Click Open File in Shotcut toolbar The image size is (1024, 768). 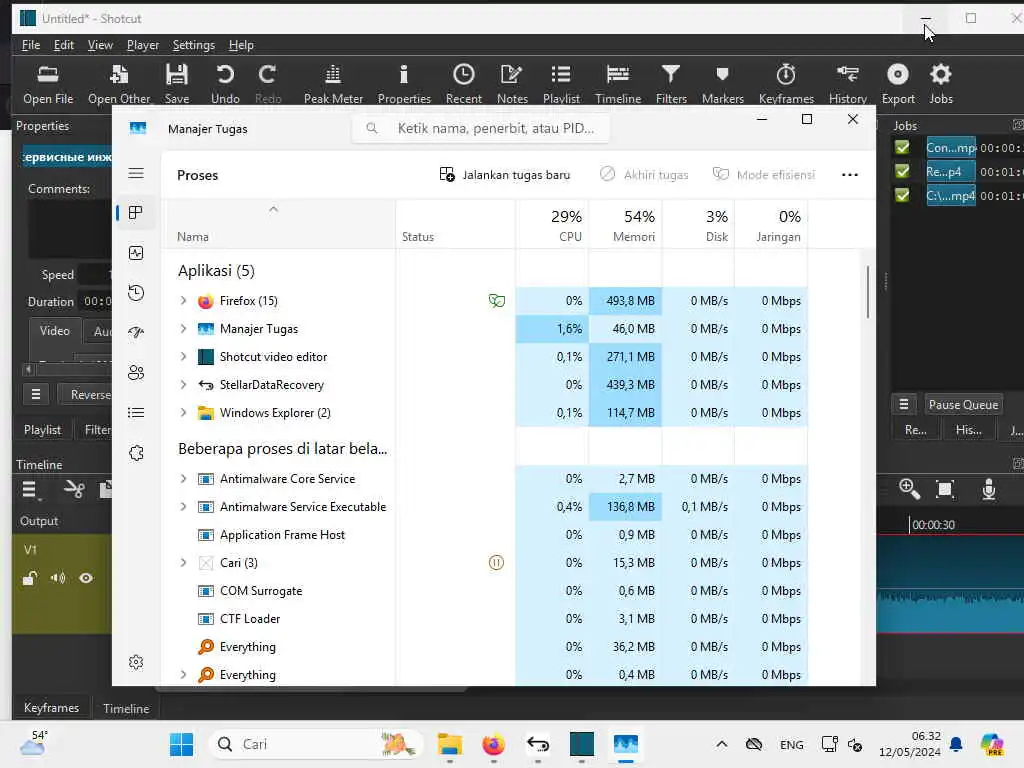48,85
